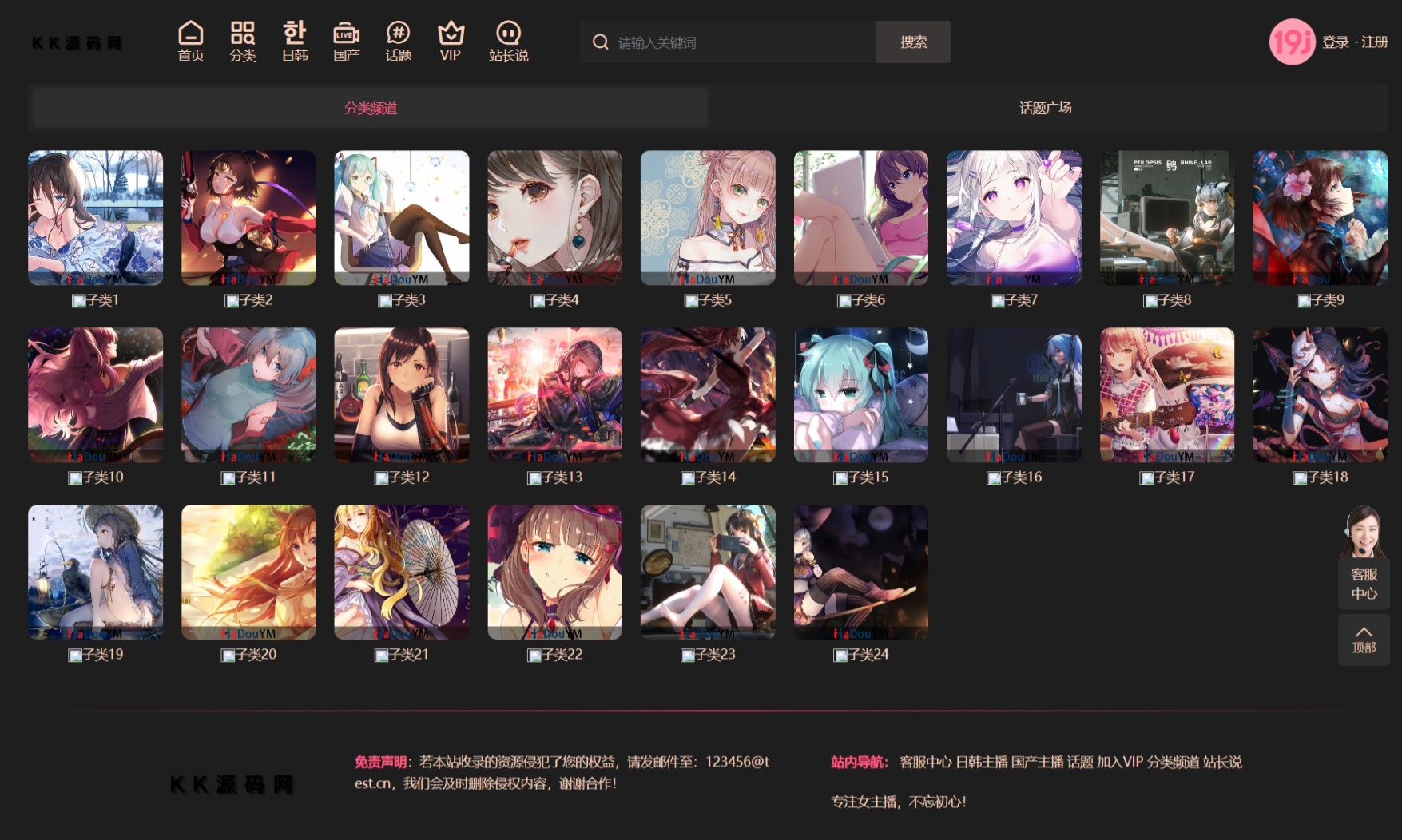Viewport: 1402px width, 840px height.
Task: Open 话题 hashtag icon
Action: 398,33
